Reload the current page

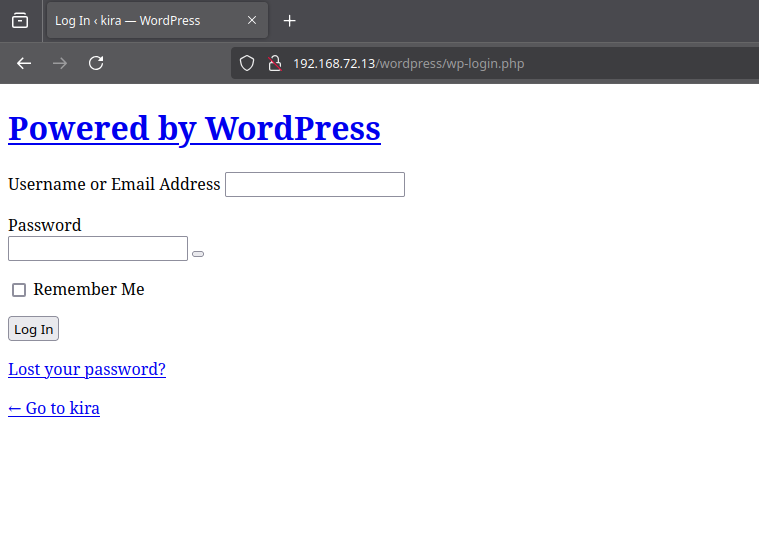tap(96, 63)
